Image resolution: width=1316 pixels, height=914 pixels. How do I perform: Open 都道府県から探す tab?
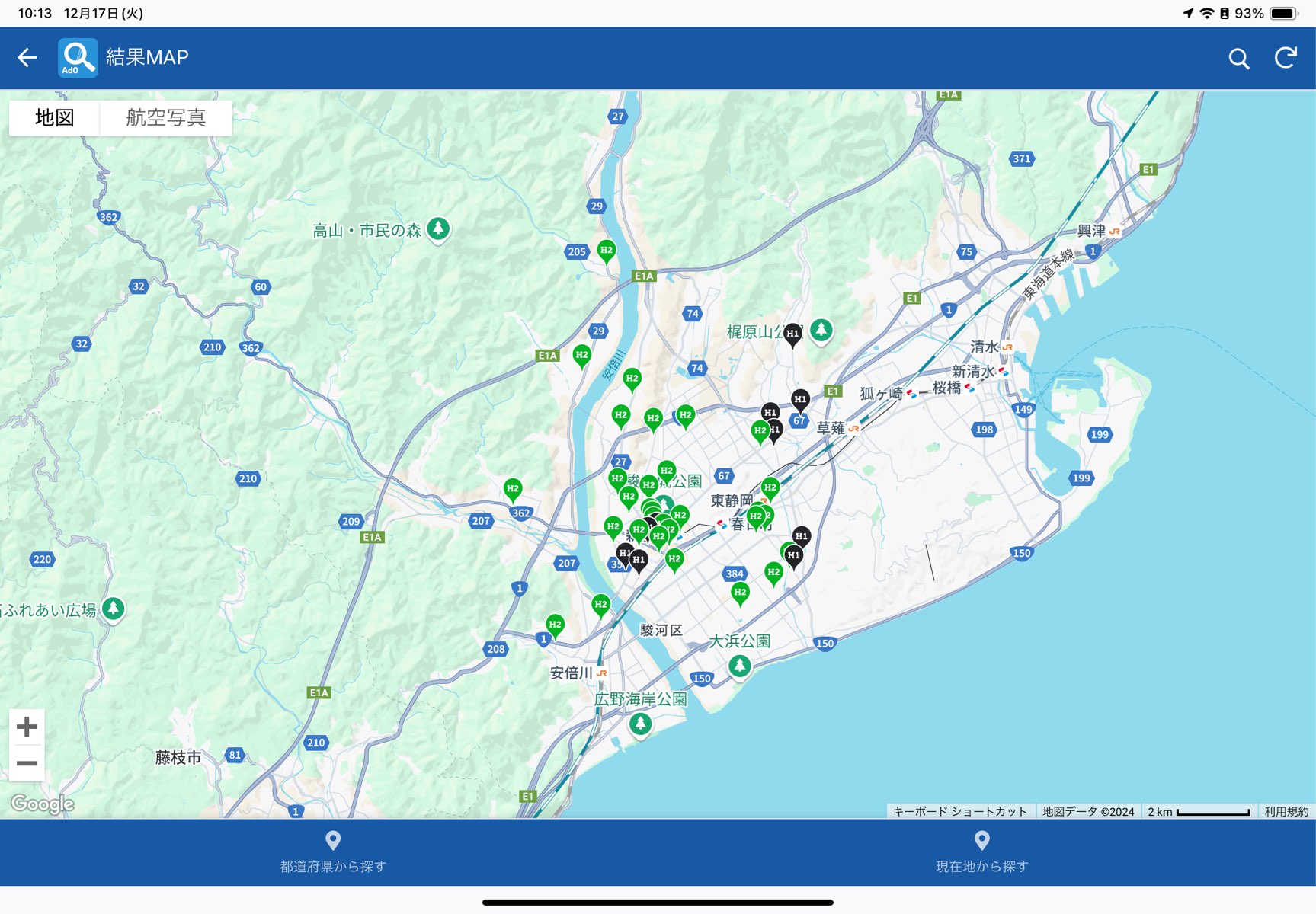coord(333,852)
